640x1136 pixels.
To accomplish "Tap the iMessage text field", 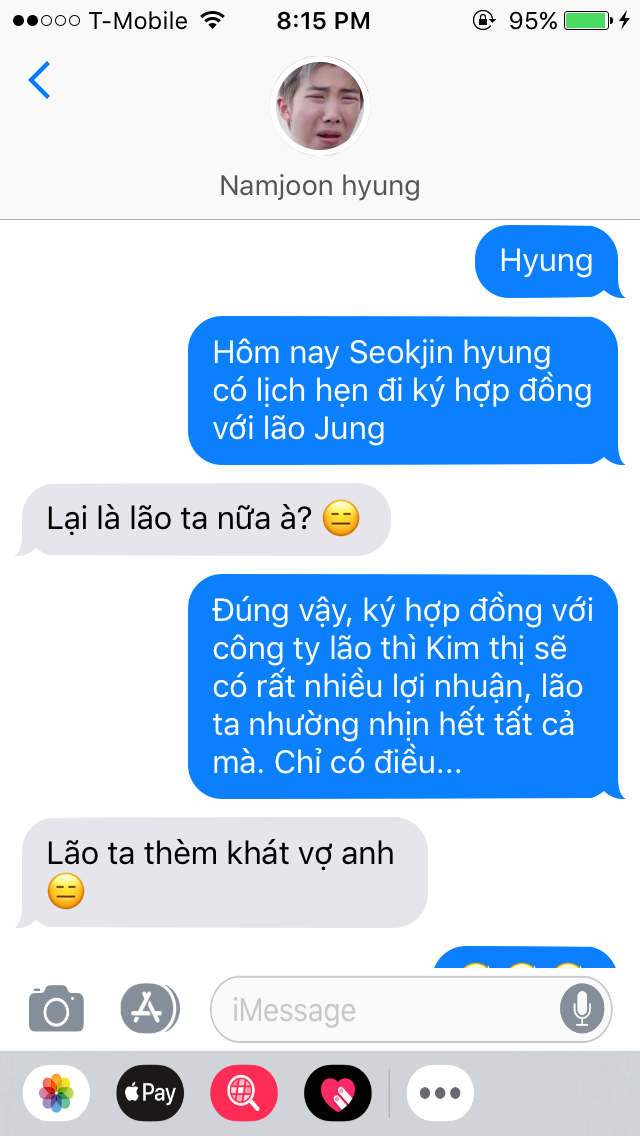I will [411, 1009].
